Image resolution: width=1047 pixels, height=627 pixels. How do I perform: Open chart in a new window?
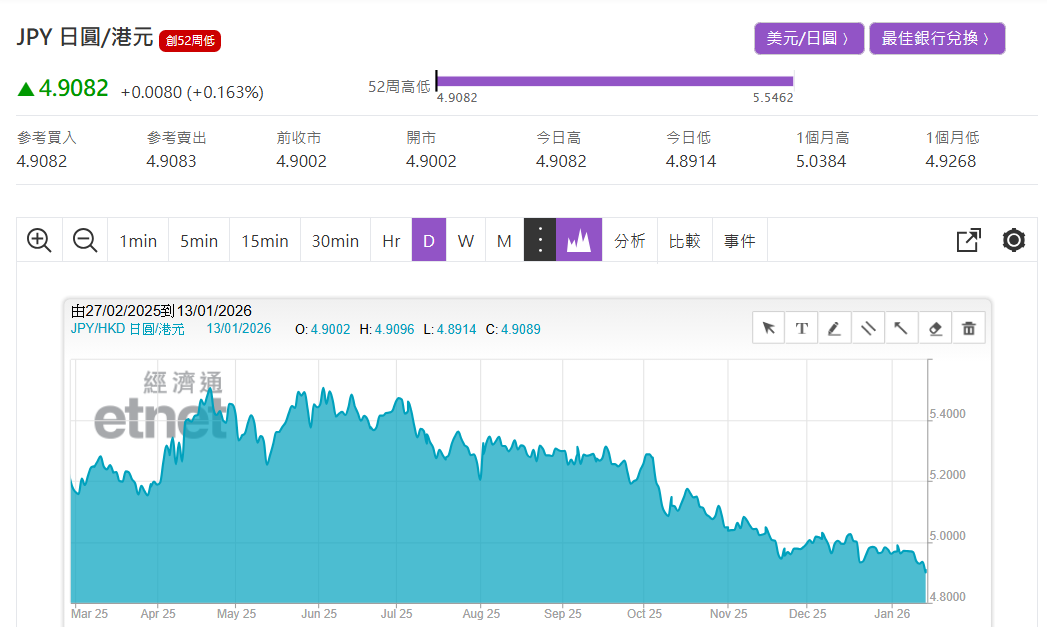[x=968, y=240]
